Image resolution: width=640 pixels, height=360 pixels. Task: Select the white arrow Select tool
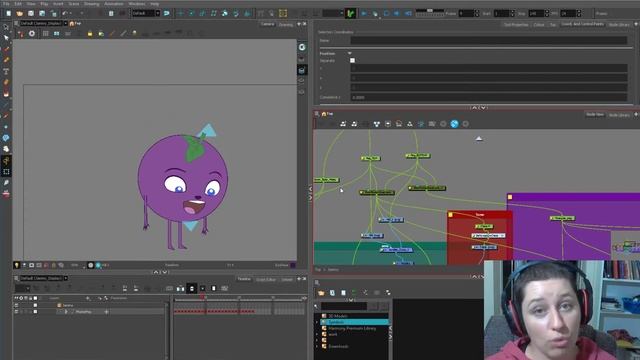coord(6,38)
